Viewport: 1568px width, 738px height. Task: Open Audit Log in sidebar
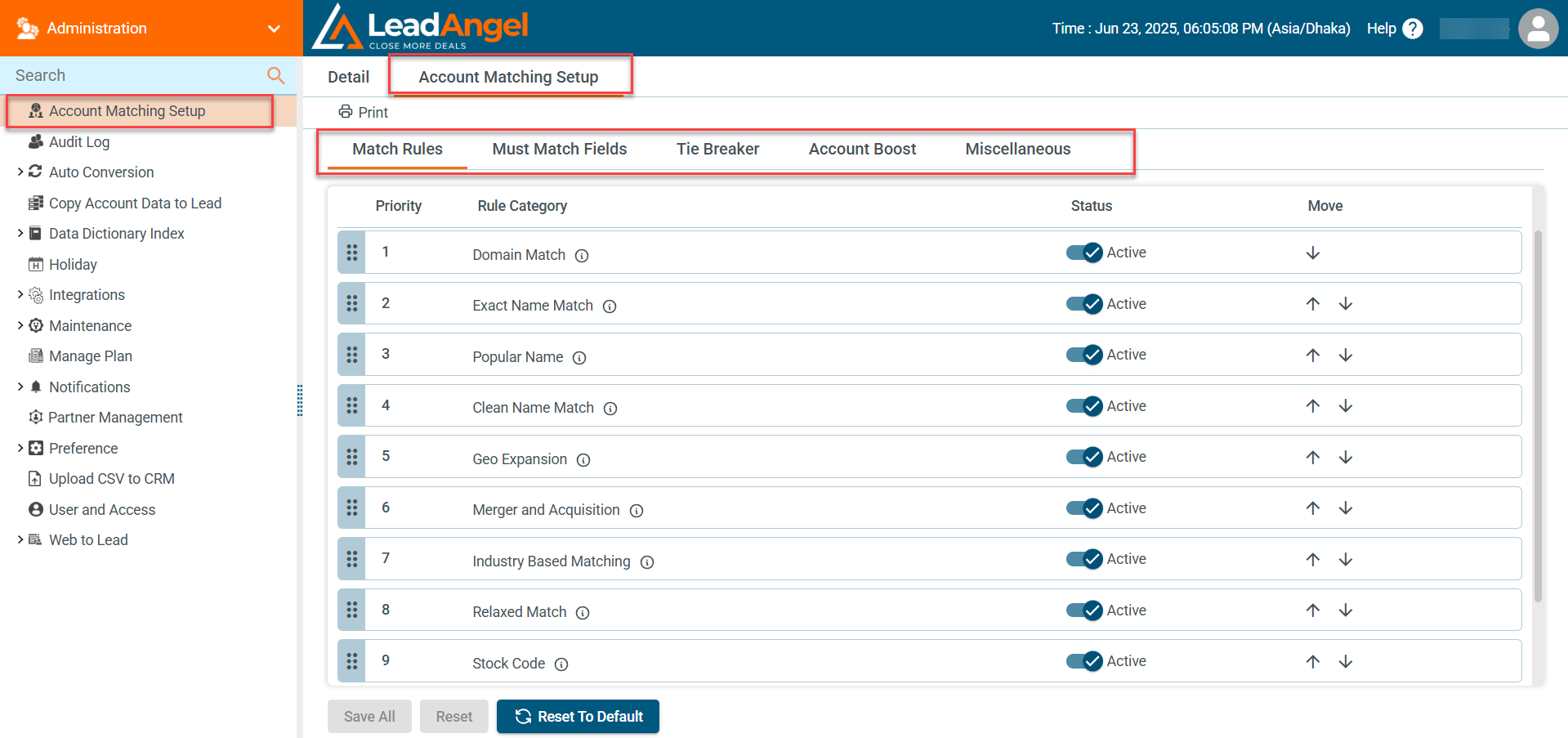pyautogui.click(x=79, y=141)
